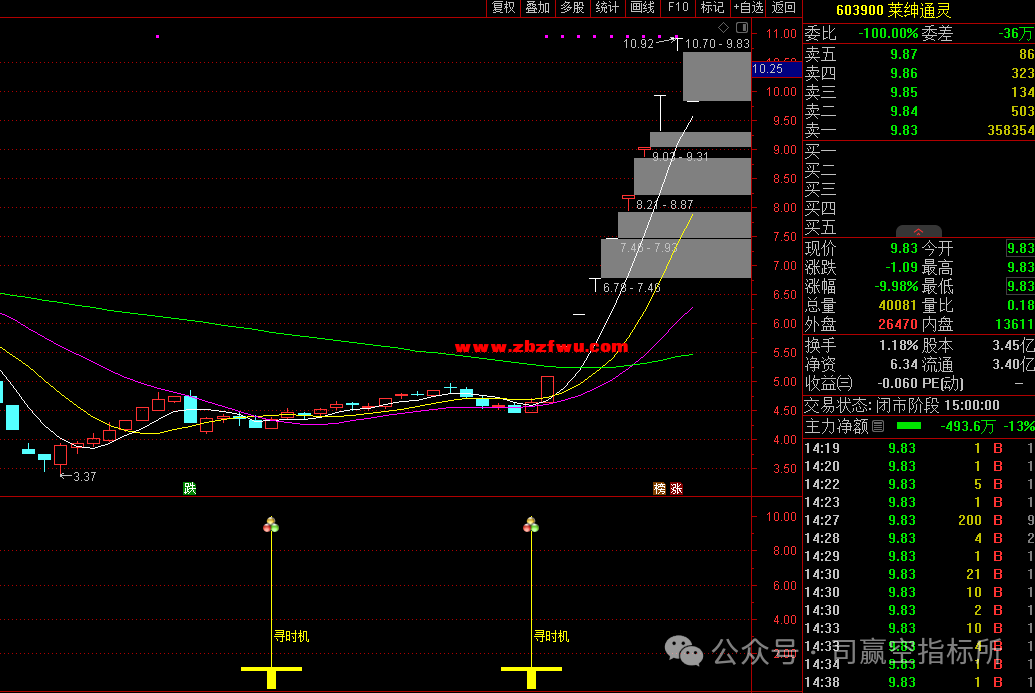The image size is (1035, 693).
Task: Click the 换手 value 1.18%
Action: coord(898,345)
